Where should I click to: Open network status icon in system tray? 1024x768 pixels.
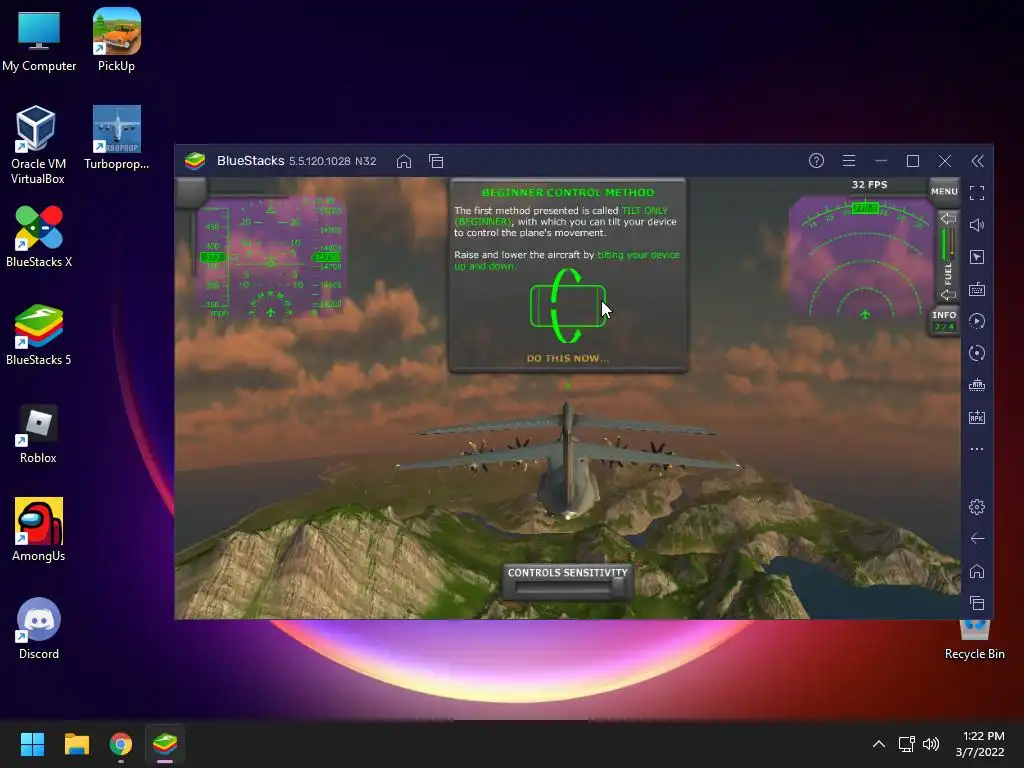coord(906,744)
